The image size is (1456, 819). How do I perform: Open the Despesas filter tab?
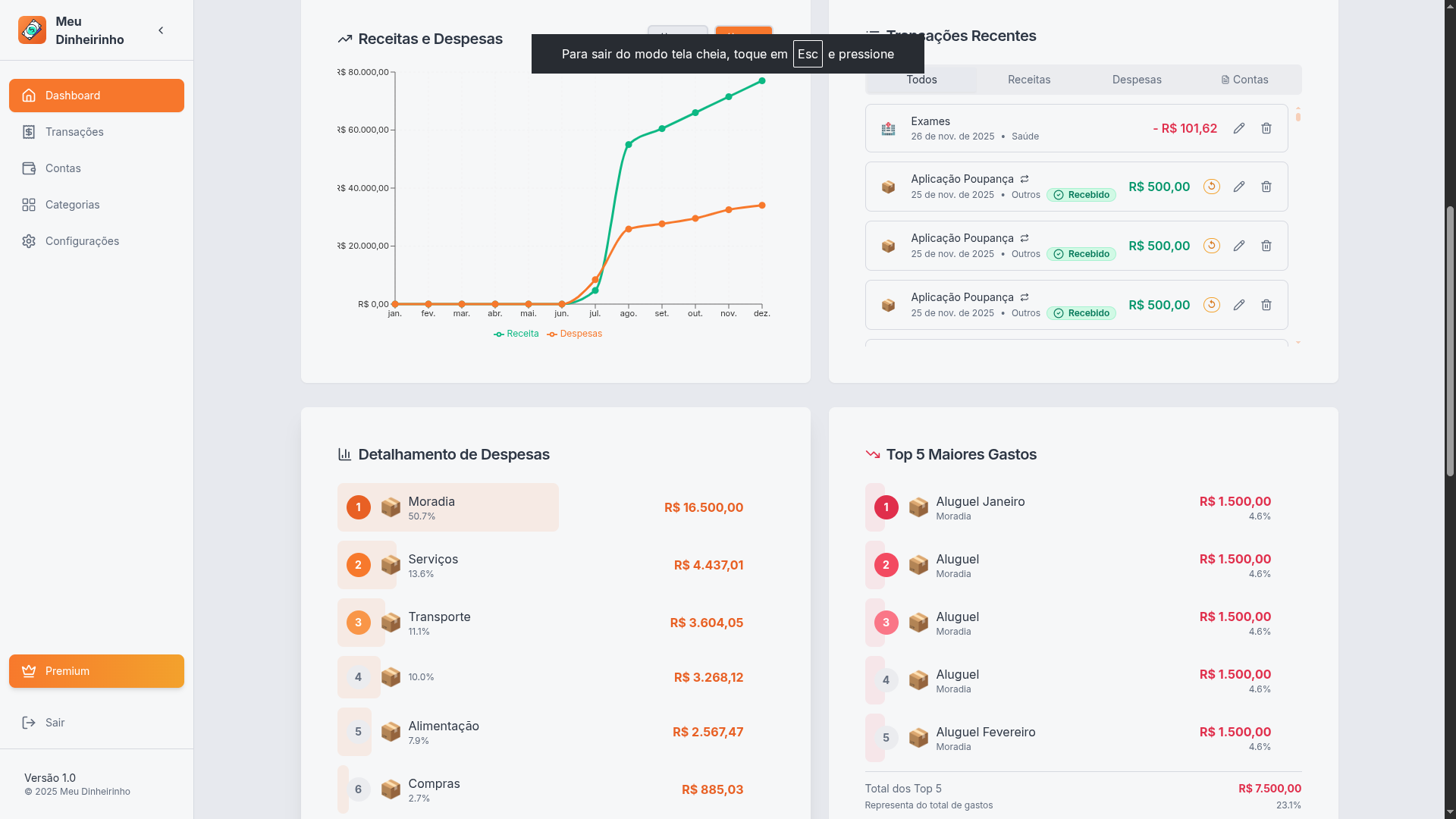click(1136, 80)
